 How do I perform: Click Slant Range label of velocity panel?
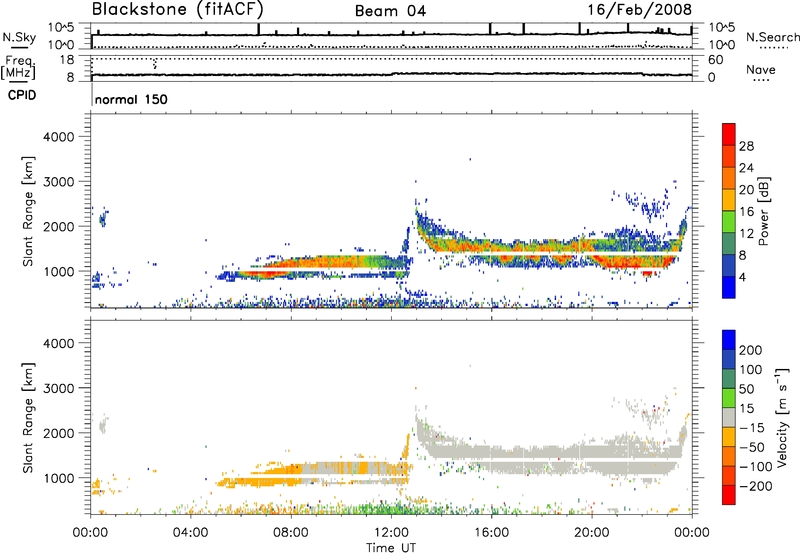coord(28,418)
